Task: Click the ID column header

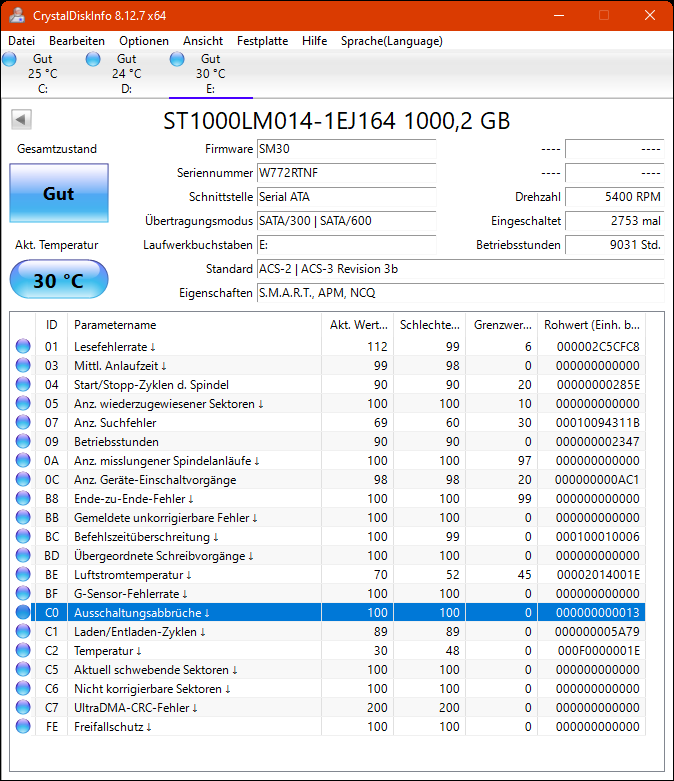Action: coord(51,325)
